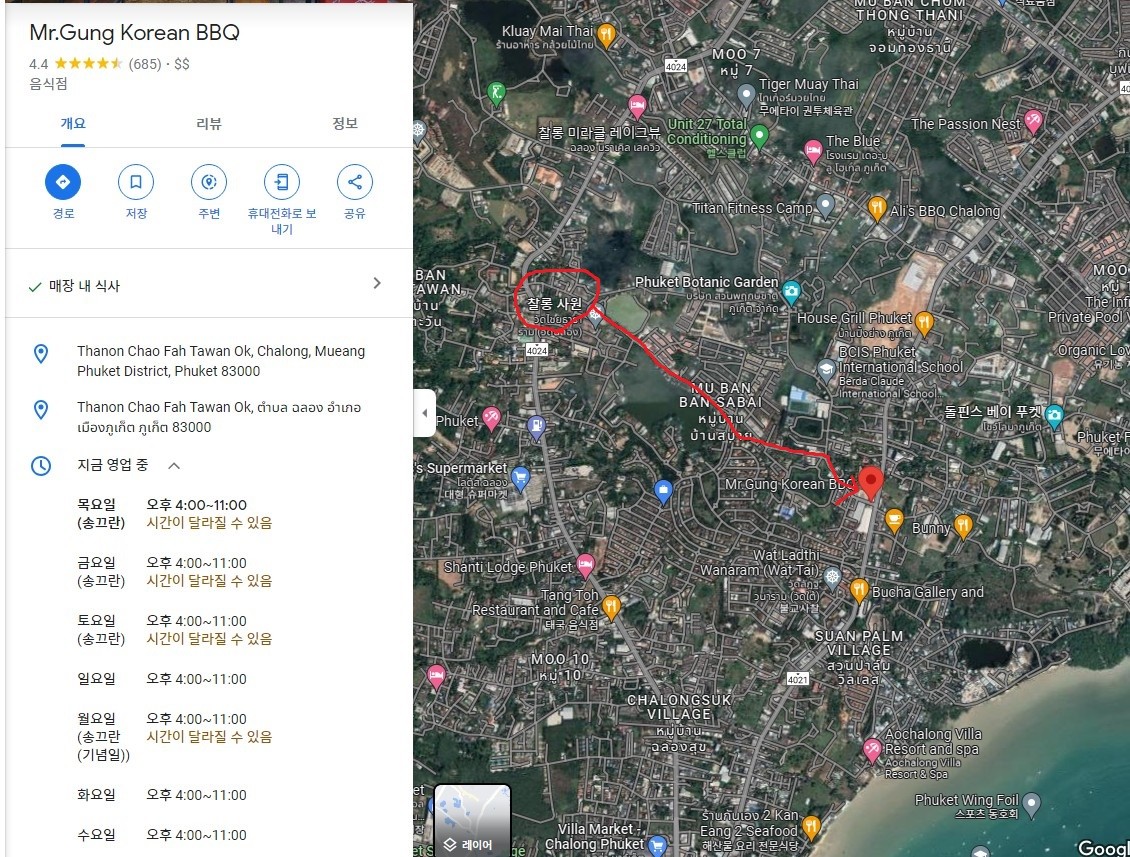Viewport: 1130px width, 857px height.
Task: Save the place with 저장 icon
Action: (135, 182)
